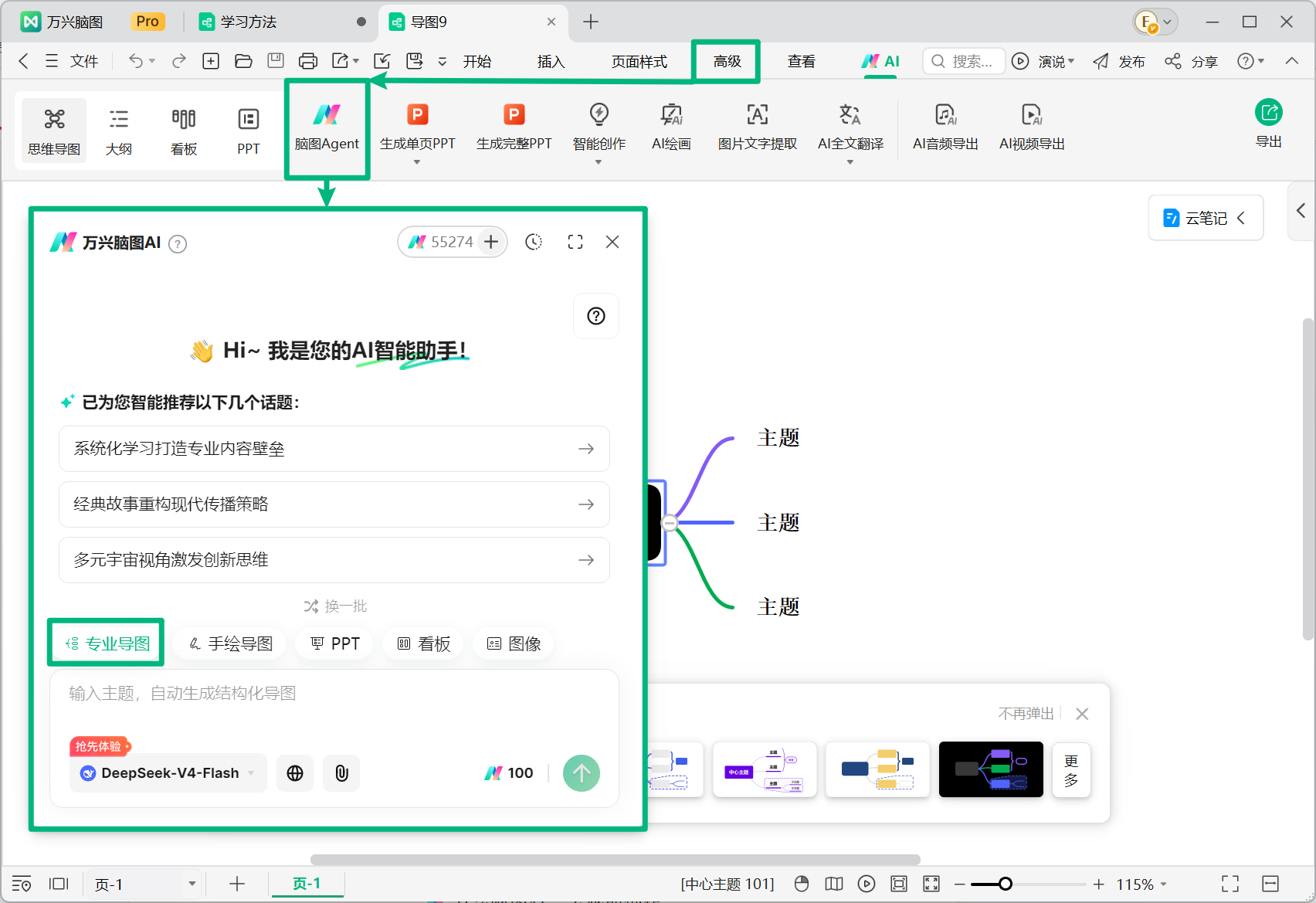This screenshot has height=903, width=1316.
Task: Click the new file plus icon
Action: tap(211, 61)
